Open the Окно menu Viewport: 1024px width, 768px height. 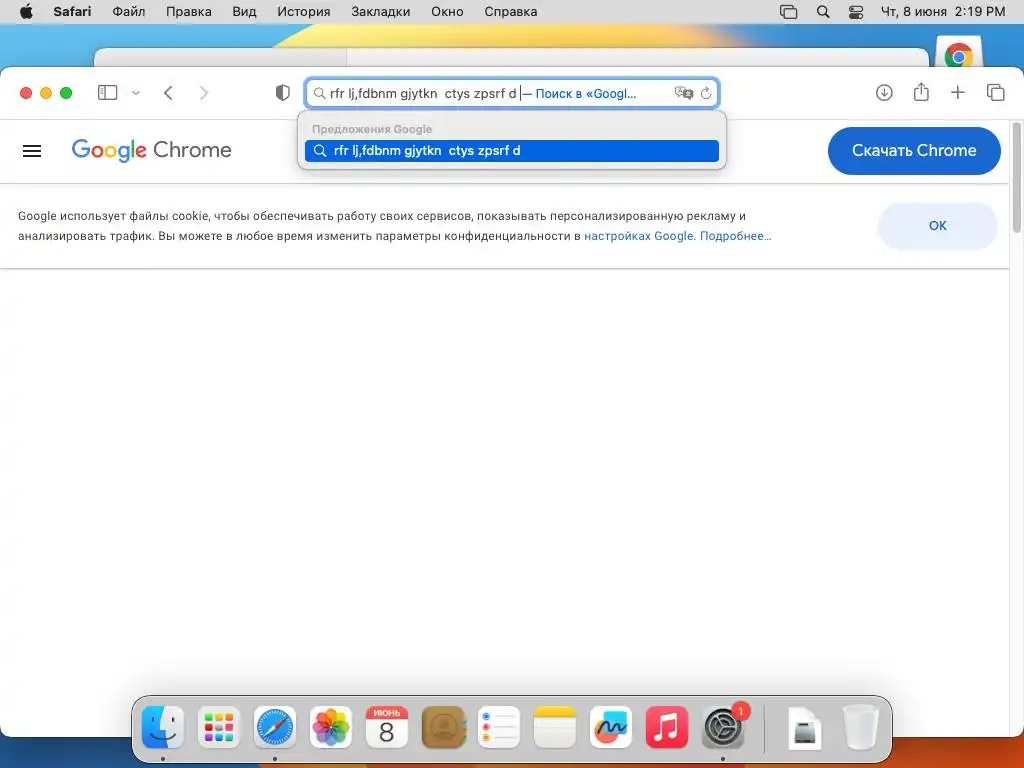[x=447, y=12]
